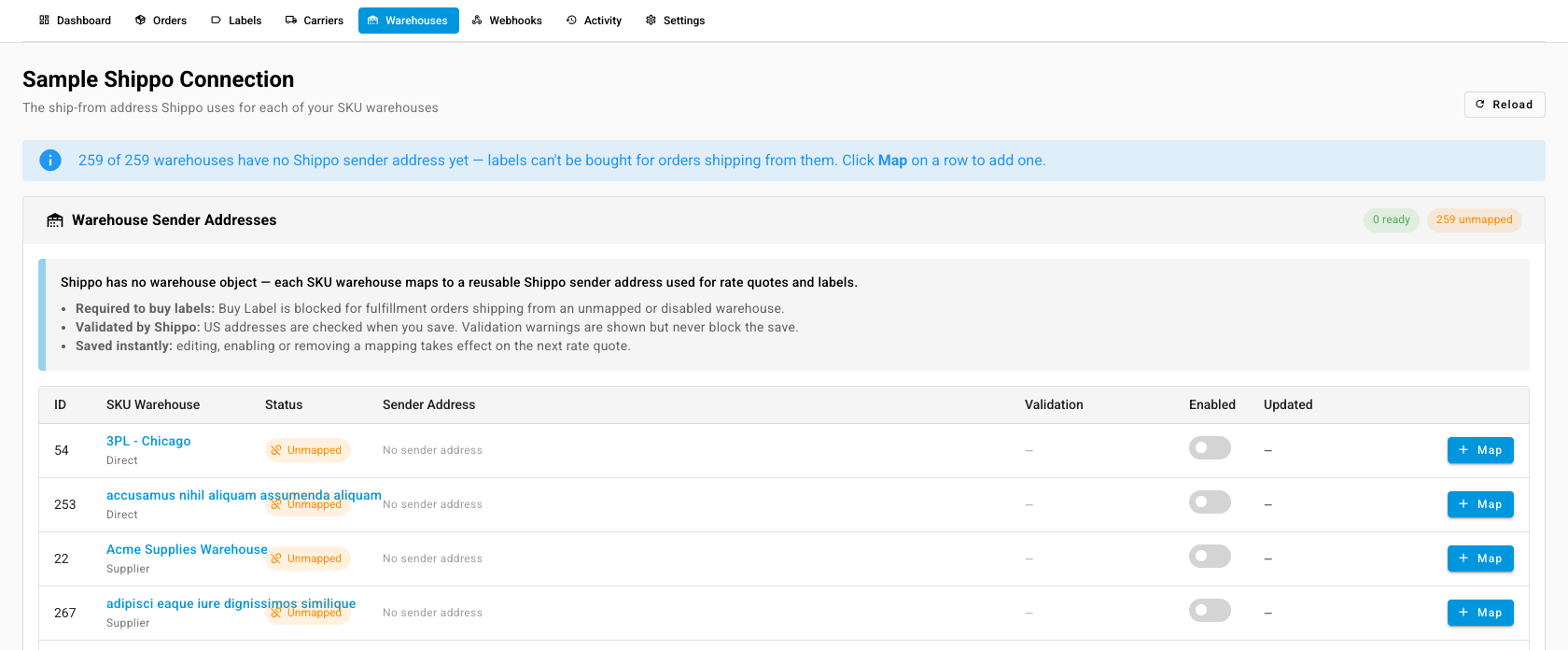The image size is (1568, 650).
Task: Click ID cell 22
Action: pyautogui.click(x=62, y=558)
